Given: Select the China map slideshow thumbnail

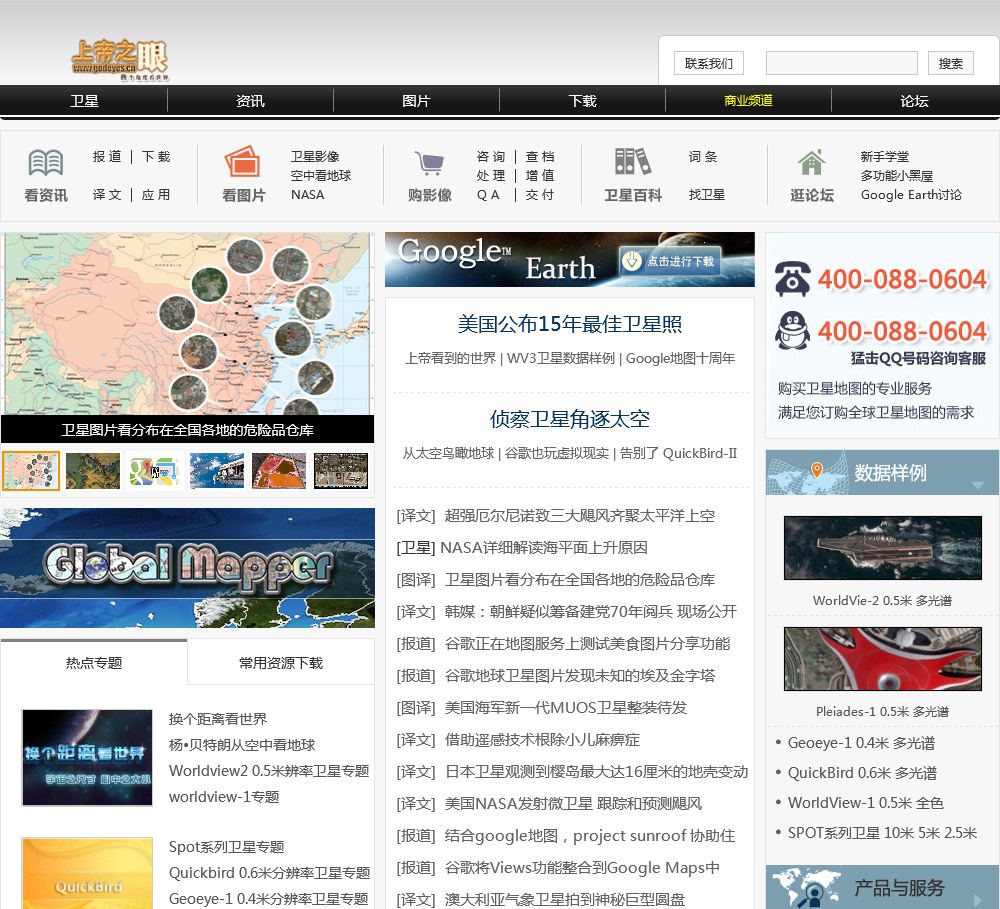Looking at the screenshot, I should pyautogui.click(x=31, y=471).
